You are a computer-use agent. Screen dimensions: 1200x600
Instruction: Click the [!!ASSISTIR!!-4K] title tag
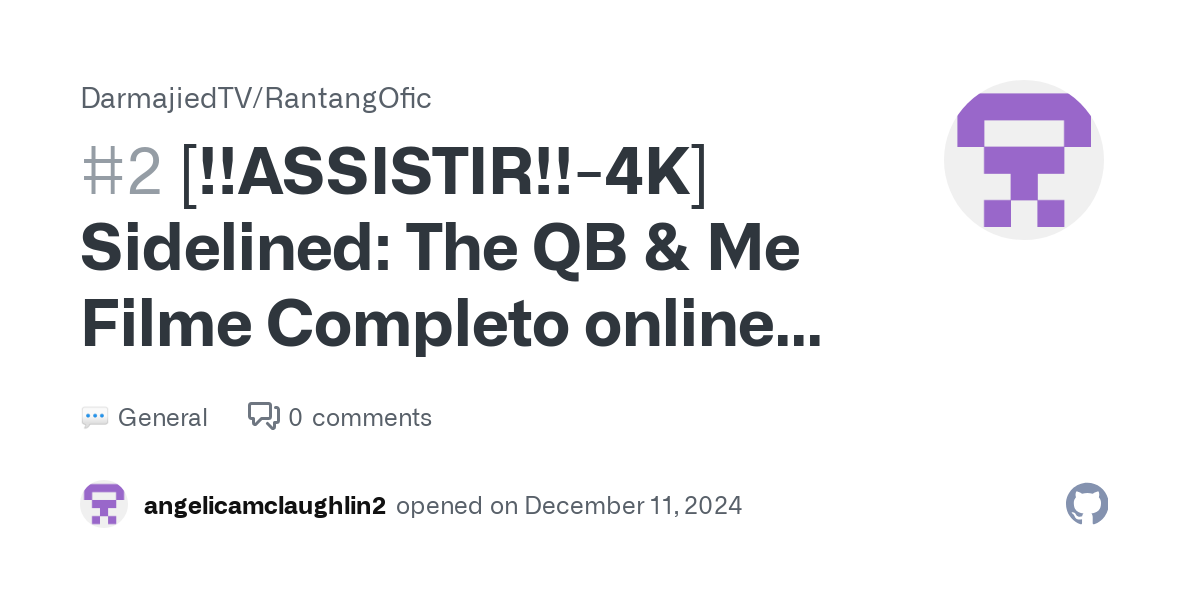(444, 171)
